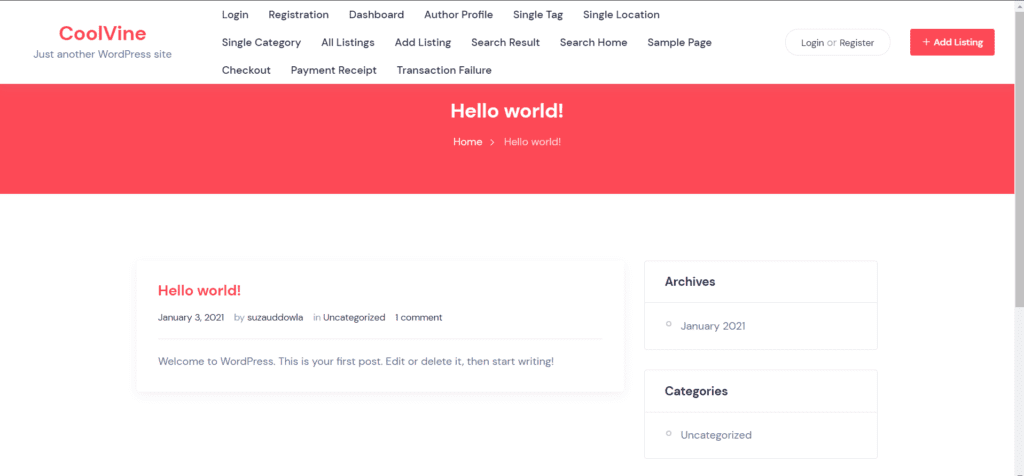Select All Listings in navigation
This screenshot has height=476, width=1024.
347,42
